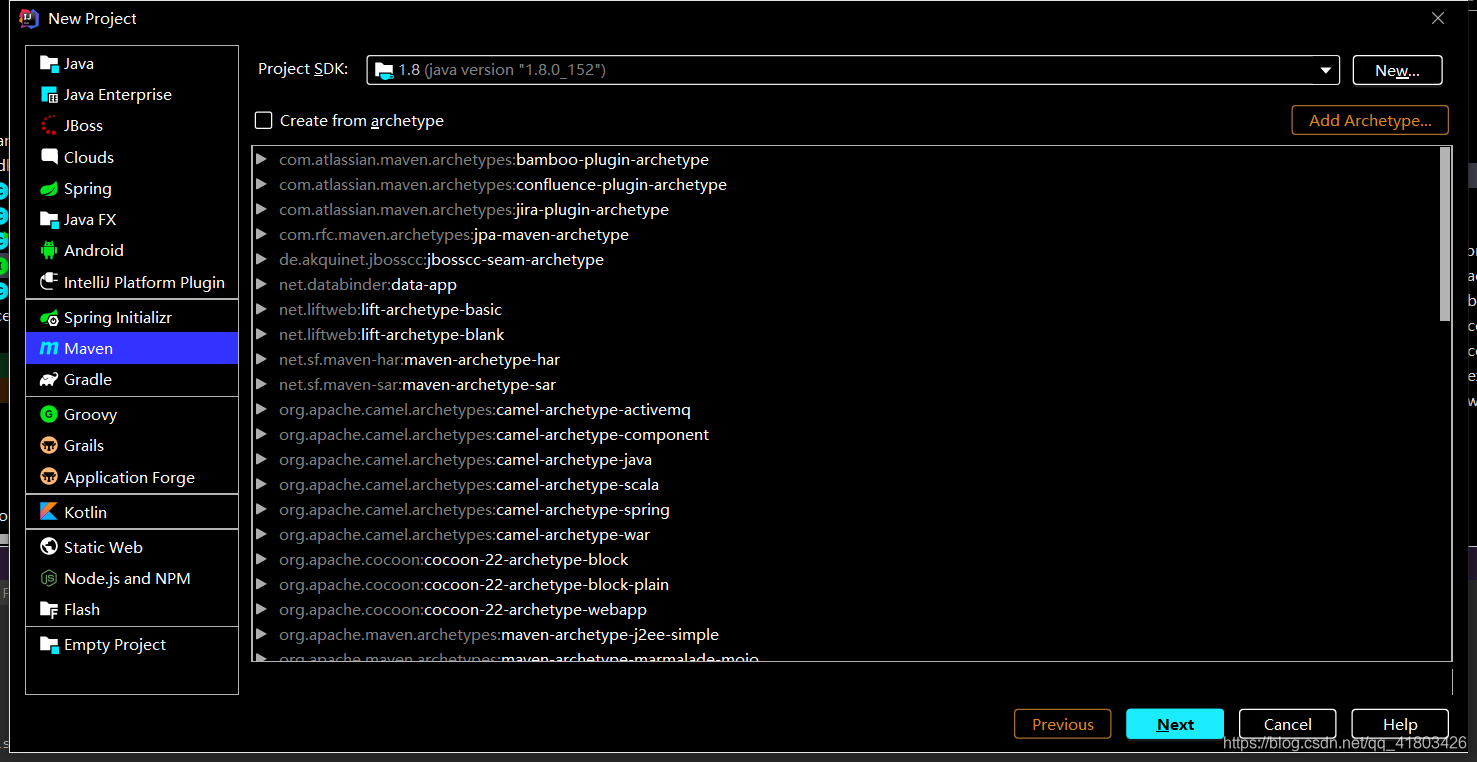
Task: Click the Clouds icon in sidebar
Action: 49,157
